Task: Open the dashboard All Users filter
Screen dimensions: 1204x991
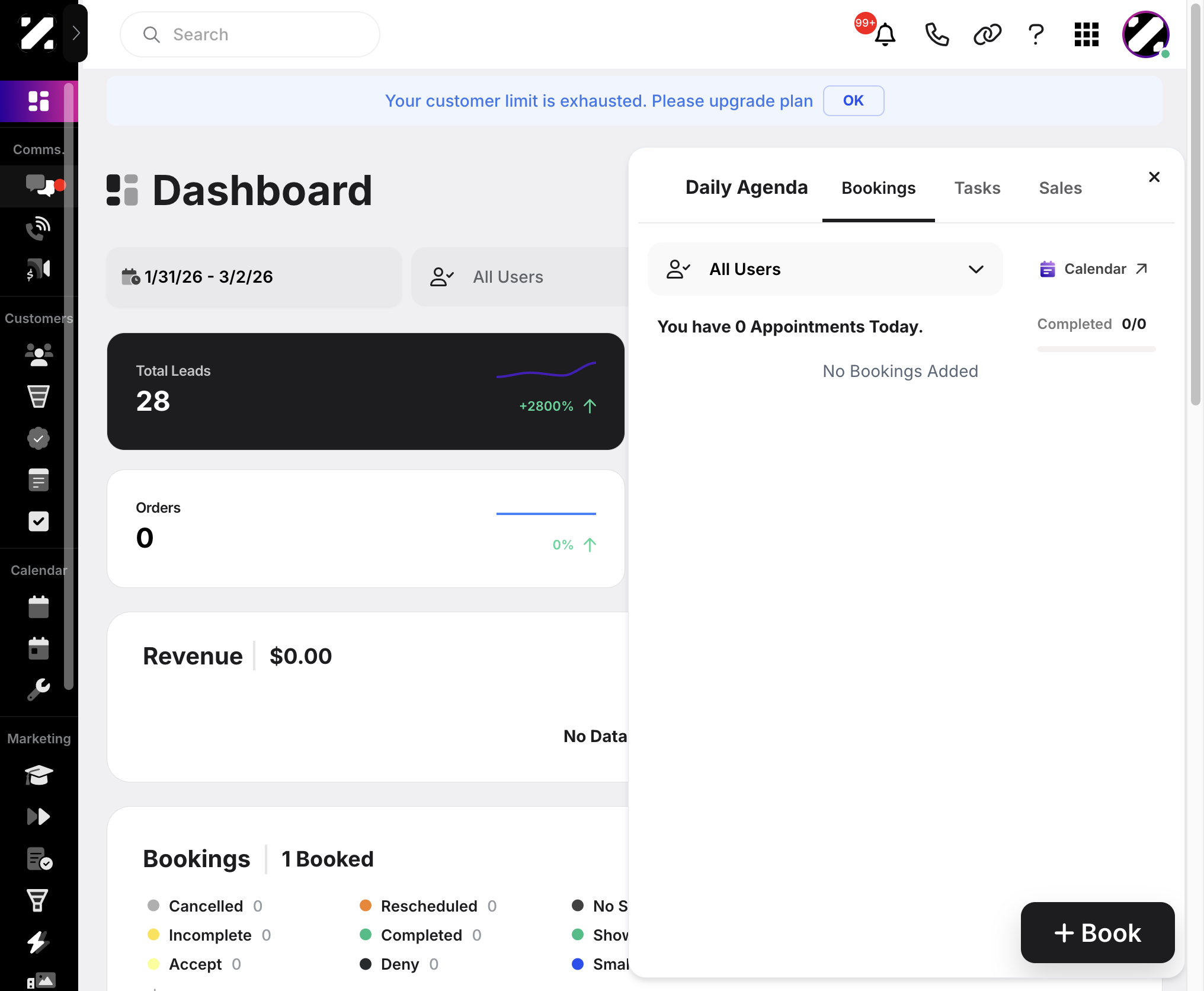Action: 520,277
